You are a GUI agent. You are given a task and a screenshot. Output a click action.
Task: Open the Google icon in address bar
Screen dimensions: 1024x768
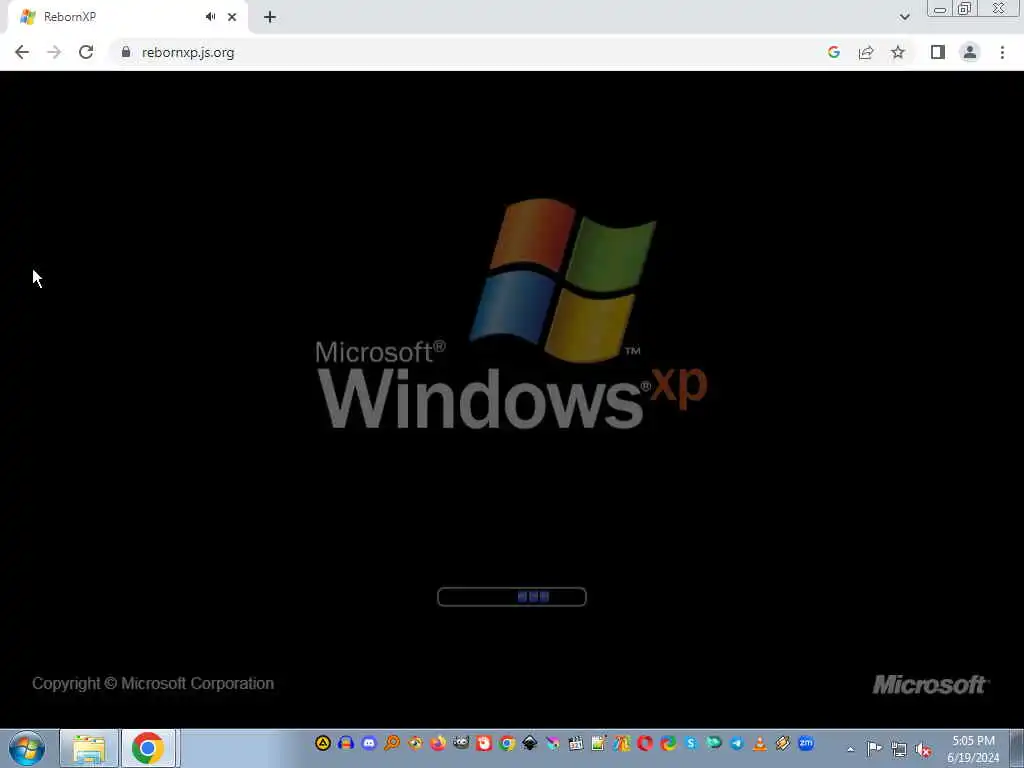(x=833, y=52)
